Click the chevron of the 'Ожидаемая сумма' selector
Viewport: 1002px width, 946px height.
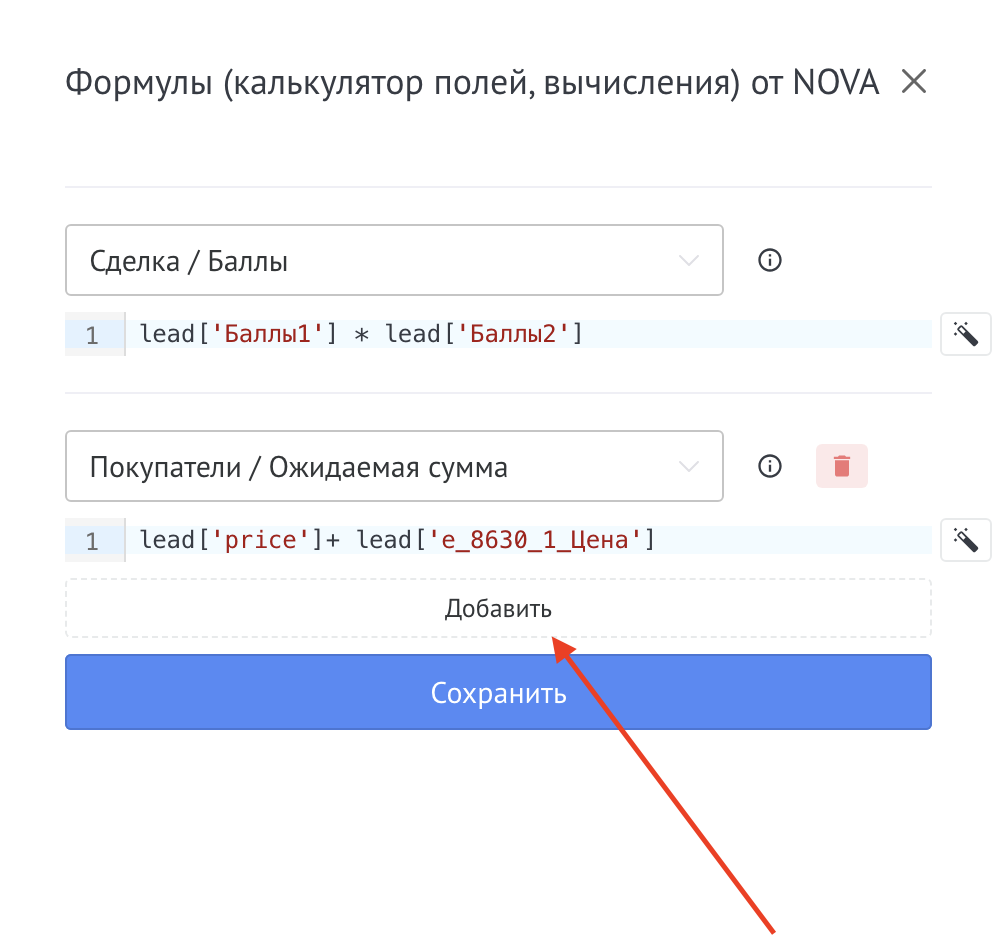[688, 467]
